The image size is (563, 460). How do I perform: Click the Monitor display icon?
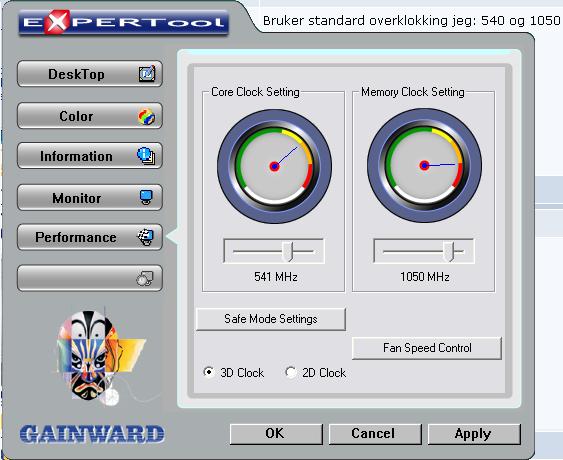[x=146, y=197]
